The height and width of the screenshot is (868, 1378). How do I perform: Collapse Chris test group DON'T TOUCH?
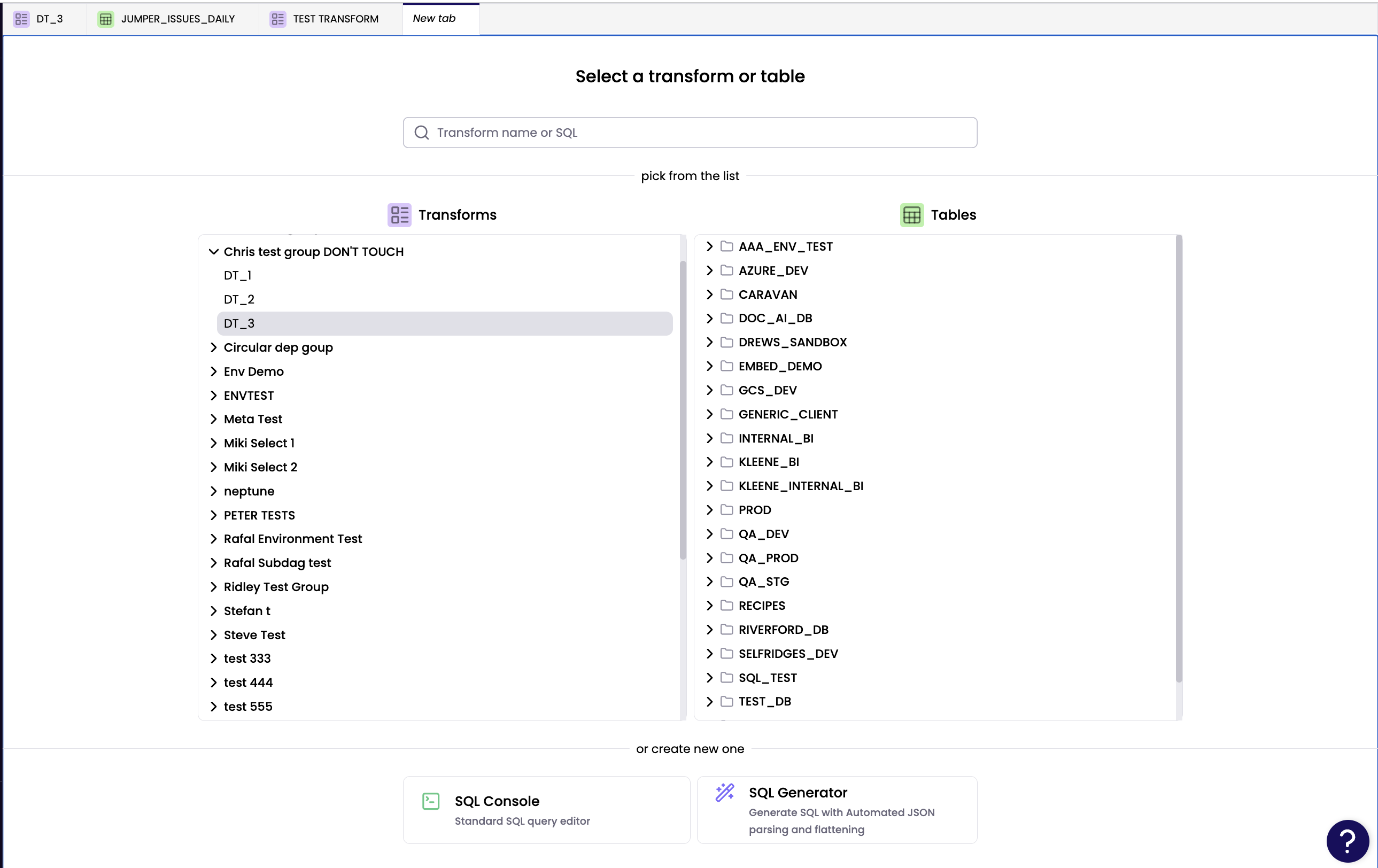point(213,252)
